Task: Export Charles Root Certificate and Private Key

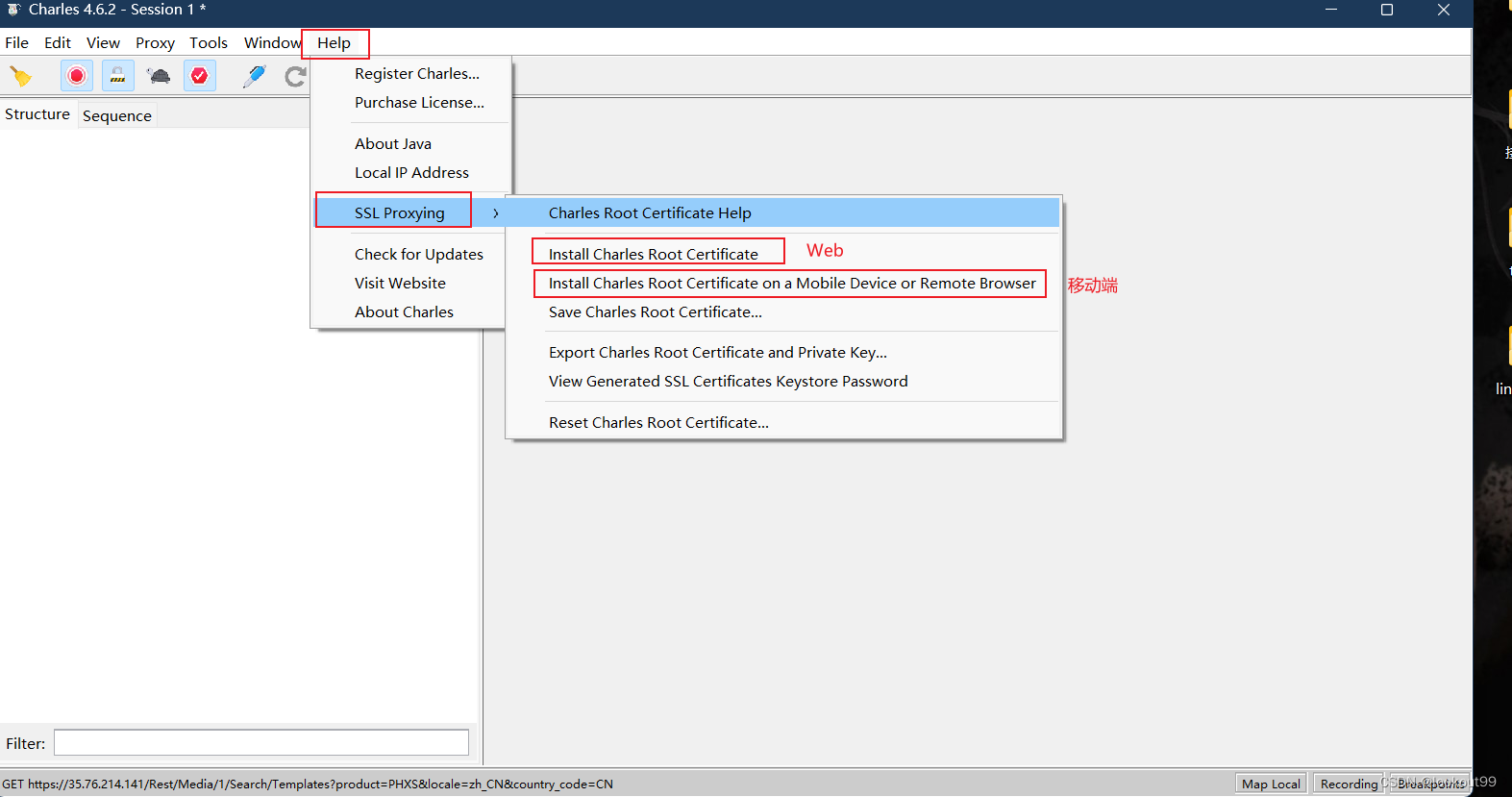Action: (x=718, y=353)
